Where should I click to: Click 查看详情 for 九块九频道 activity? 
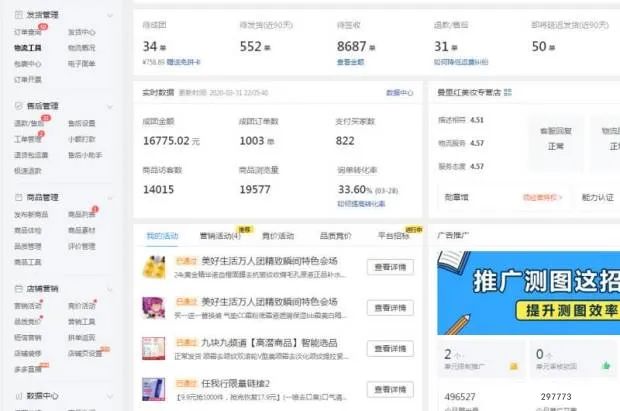point(390,349)
